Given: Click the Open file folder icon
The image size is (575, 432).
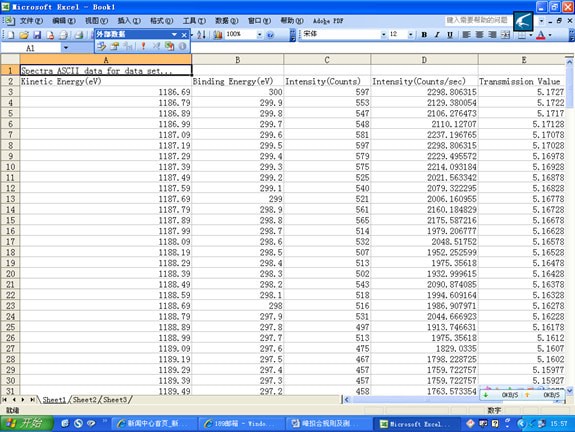Looking at the screenshot, I should click(24, 35).
